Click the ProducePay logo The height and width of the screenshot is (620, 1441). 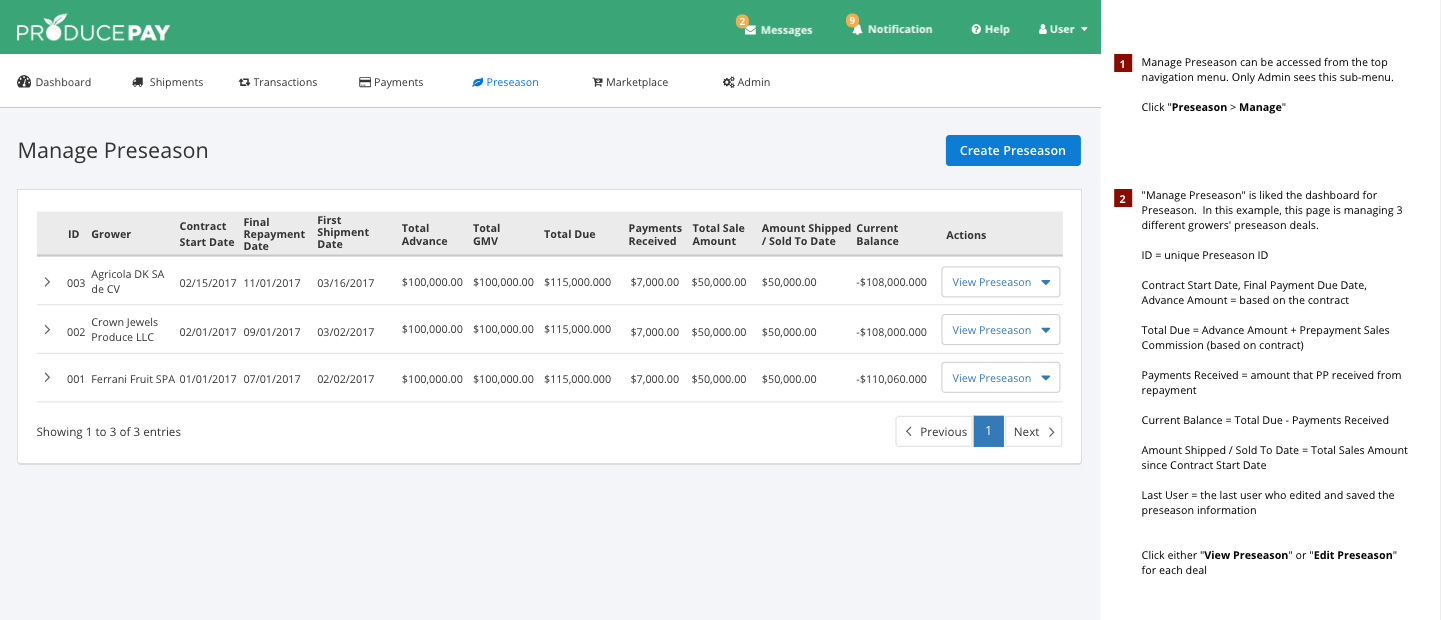(93, 30)
